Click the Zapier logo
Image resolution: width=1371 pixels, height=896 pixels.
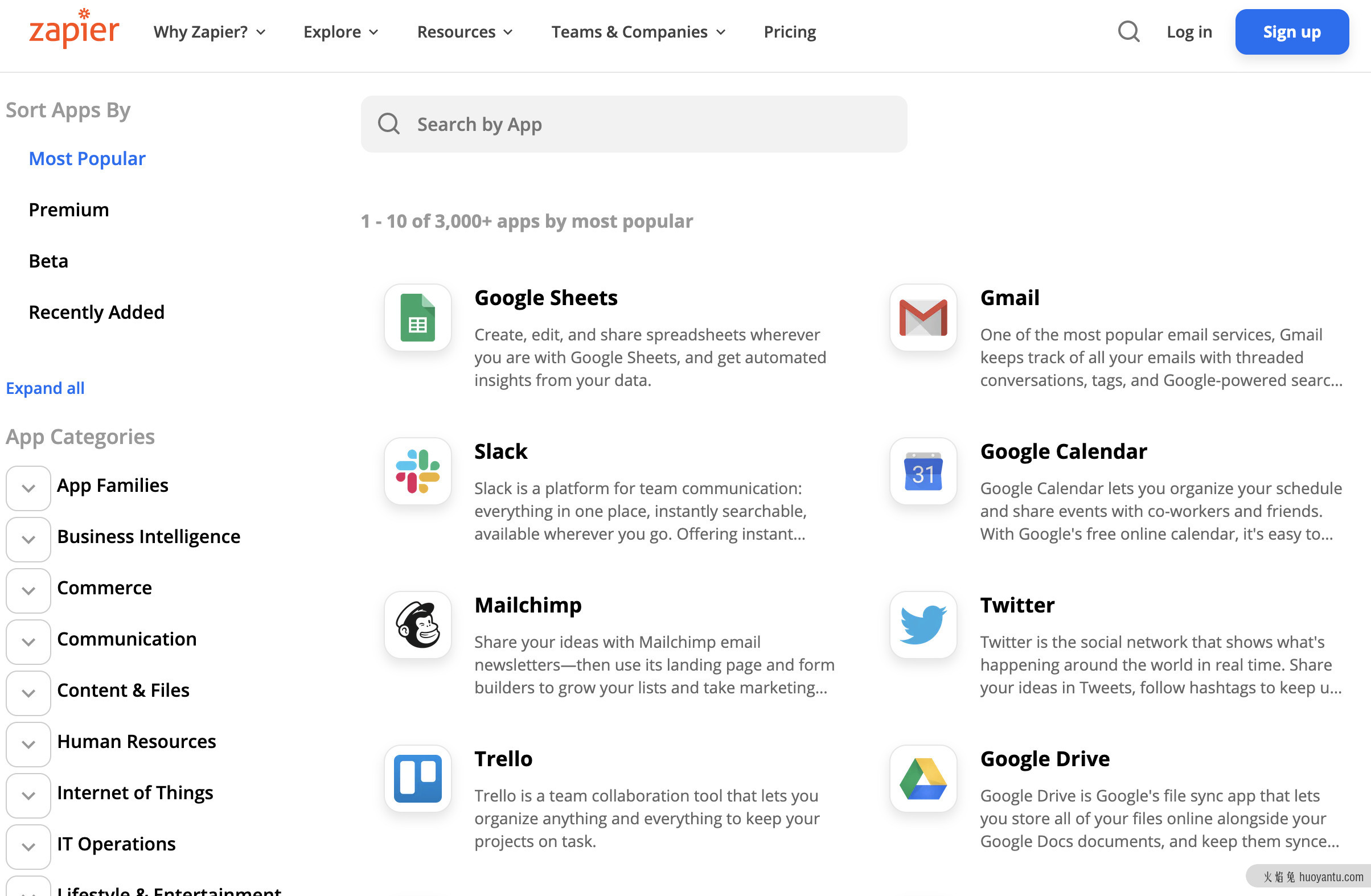coord(75,29)
